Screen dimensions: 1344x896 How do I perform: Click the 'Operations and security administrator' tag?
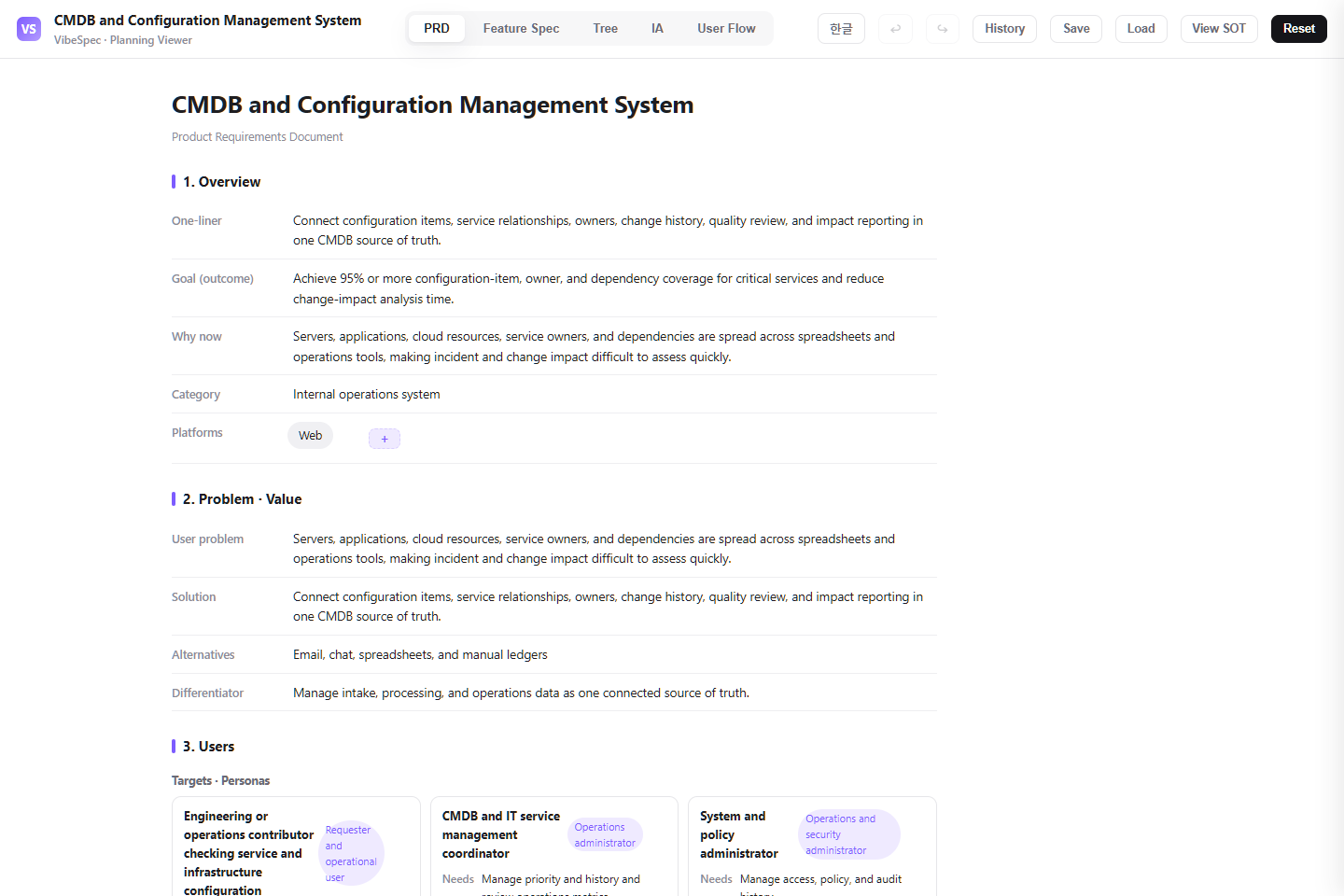[848, 835]
